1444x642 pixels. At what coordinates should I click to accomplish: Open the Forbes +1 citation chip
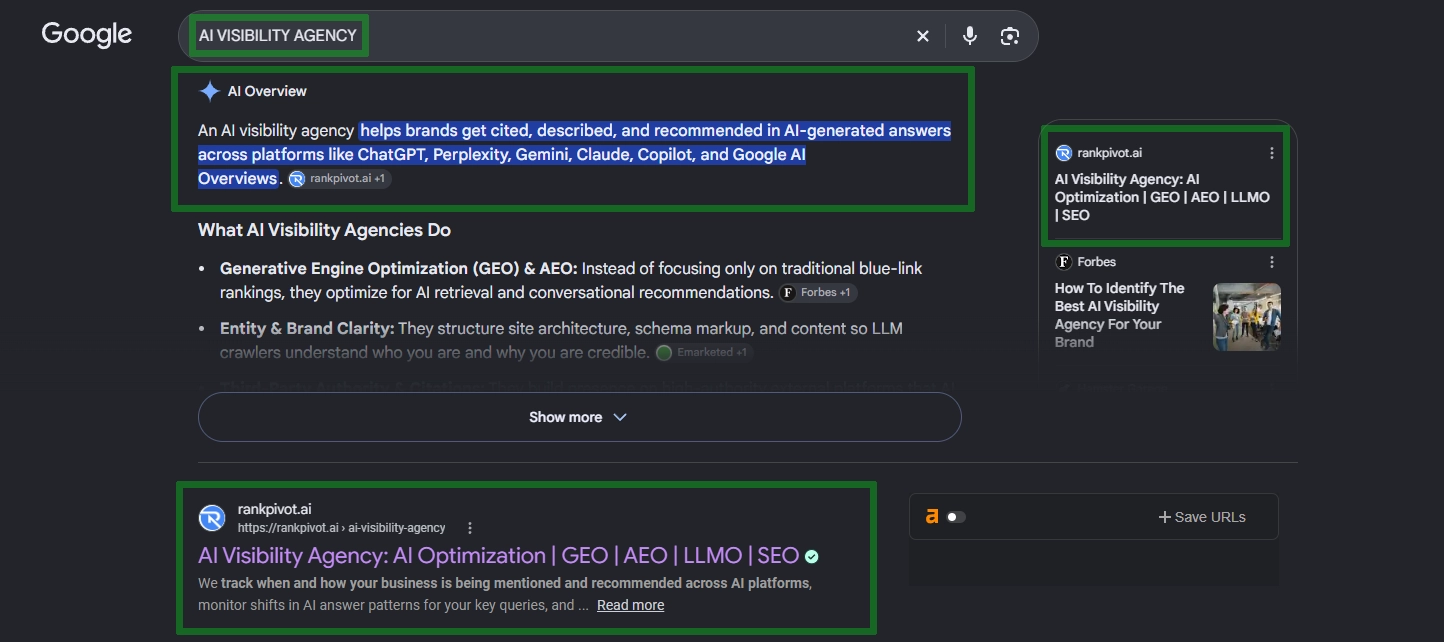(x=818, y=293)
